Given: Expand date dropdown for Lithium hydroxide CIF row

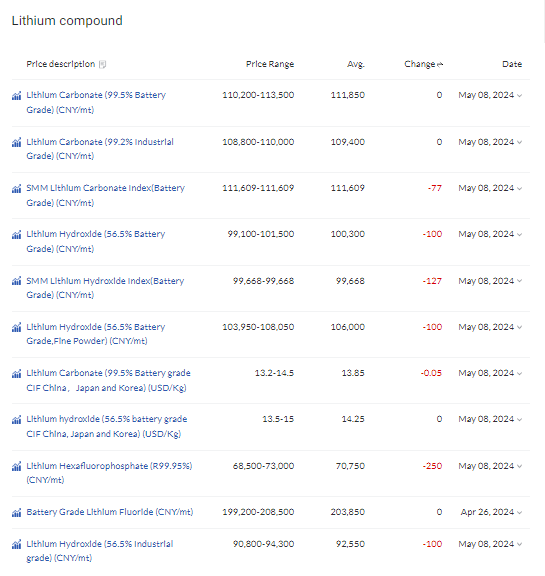Looking at the screenshot, I should (x=519, y=420).
